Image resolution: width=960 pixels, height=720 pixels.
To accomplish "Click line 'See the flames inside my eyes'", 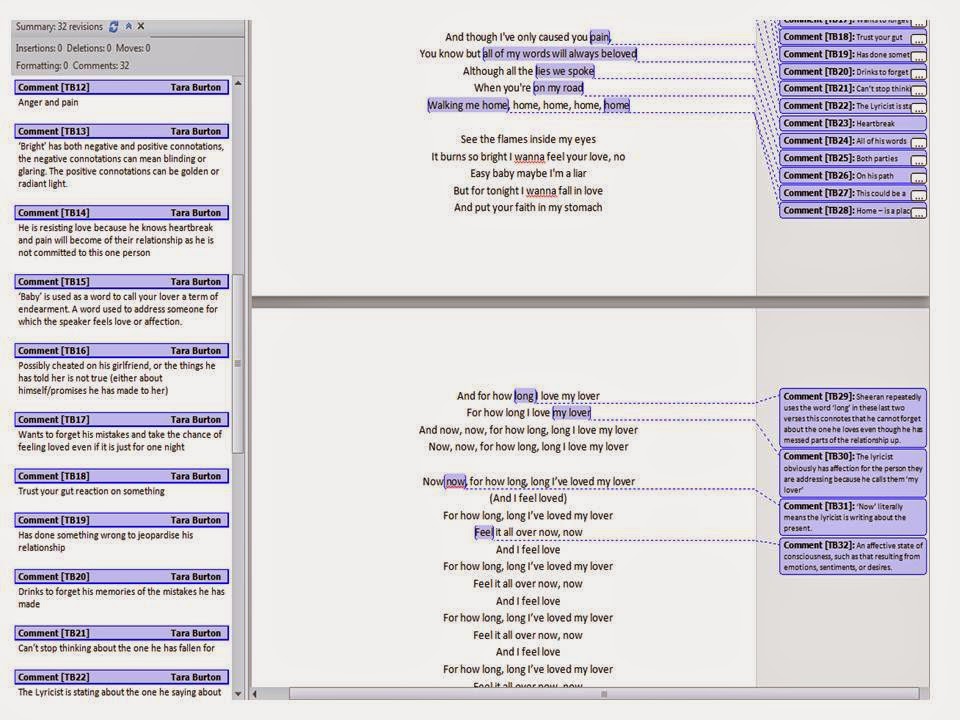I will pyautogui.click(x=528, y=139).
